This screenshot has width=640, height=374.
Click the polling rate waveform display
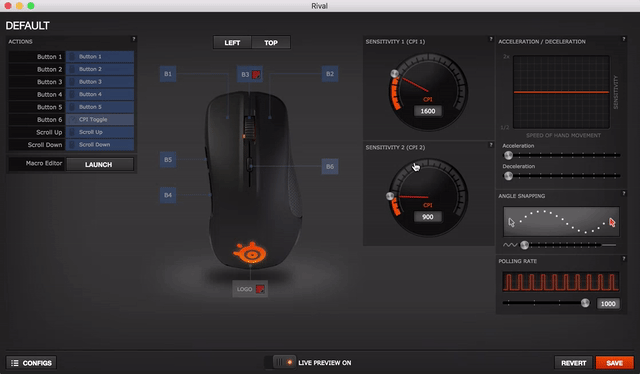click(x=561, y=282)
